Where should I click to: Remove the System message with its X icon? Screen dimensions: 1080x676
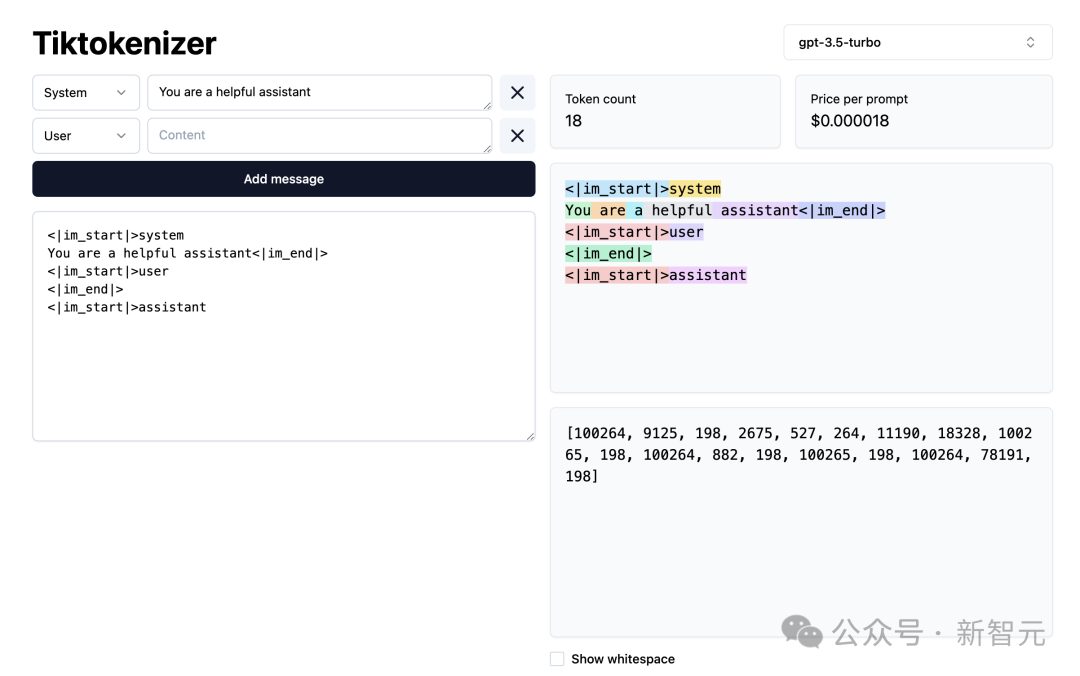click(x=517, y=93)
